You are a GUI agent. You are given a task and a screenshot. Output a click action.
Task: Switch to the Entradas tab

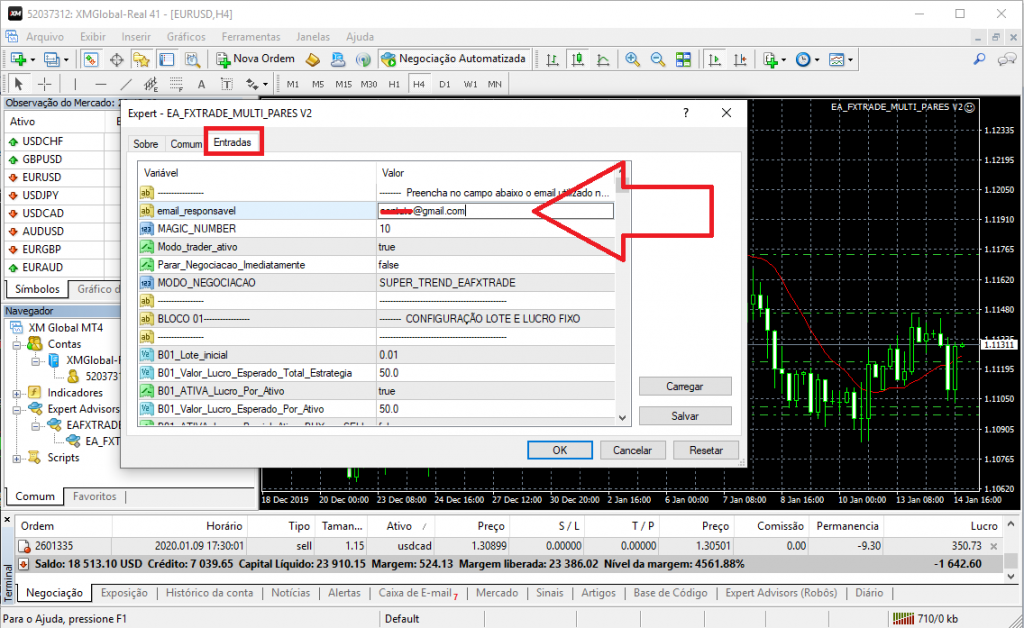click(x=232, y=142)
